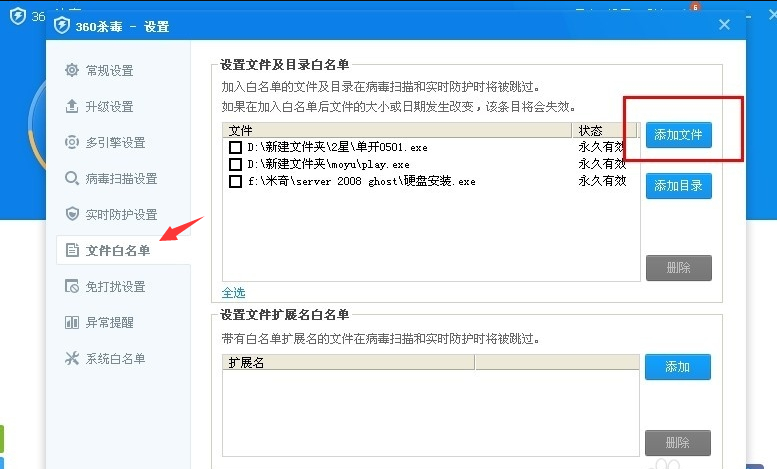This screenshot has width=777, height=469.
Task: Click the notification badge in the main window
Action: point(695,7)
